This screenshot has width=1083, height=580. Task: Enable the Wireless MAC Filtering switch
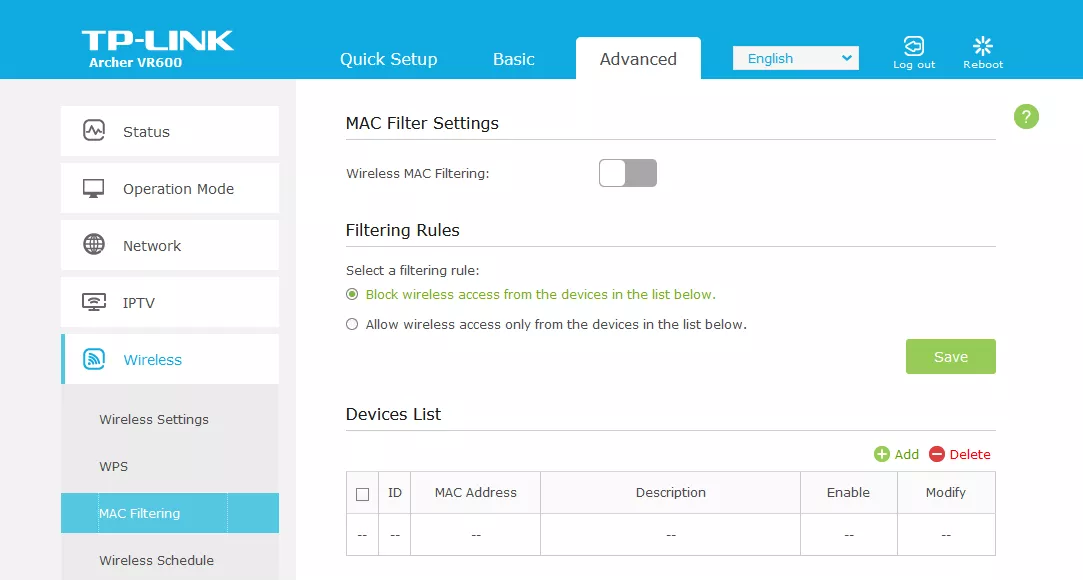pos(627,173)
